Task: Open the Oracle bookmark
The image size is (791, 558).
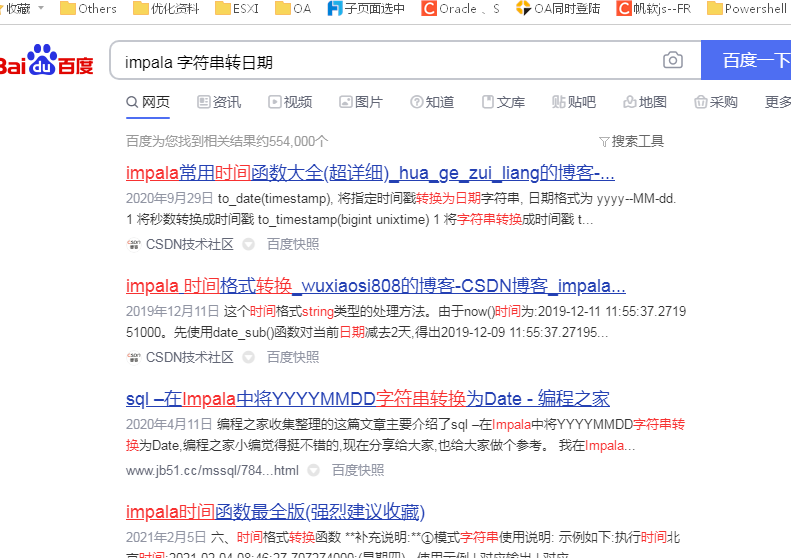Action: pyautogui.click(x=460, y=9)
